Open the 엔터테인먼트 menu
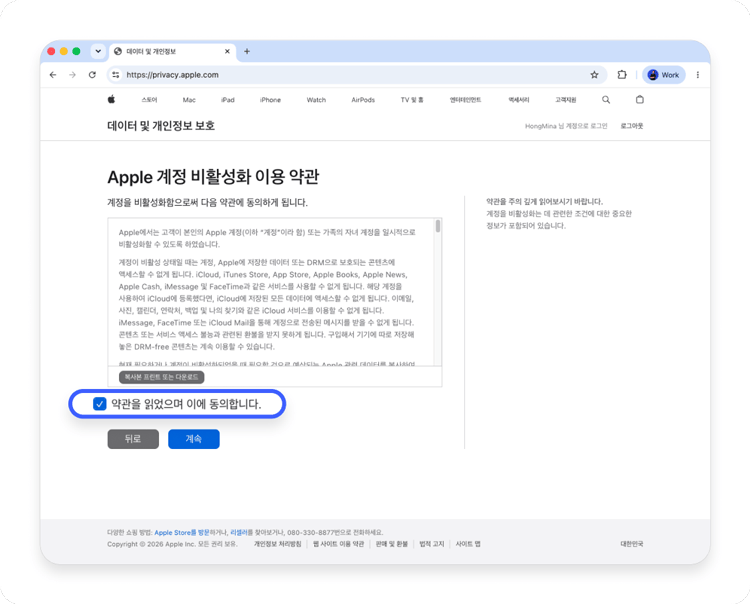The height and width of the screenshot is (604, 750). [465, 100]
